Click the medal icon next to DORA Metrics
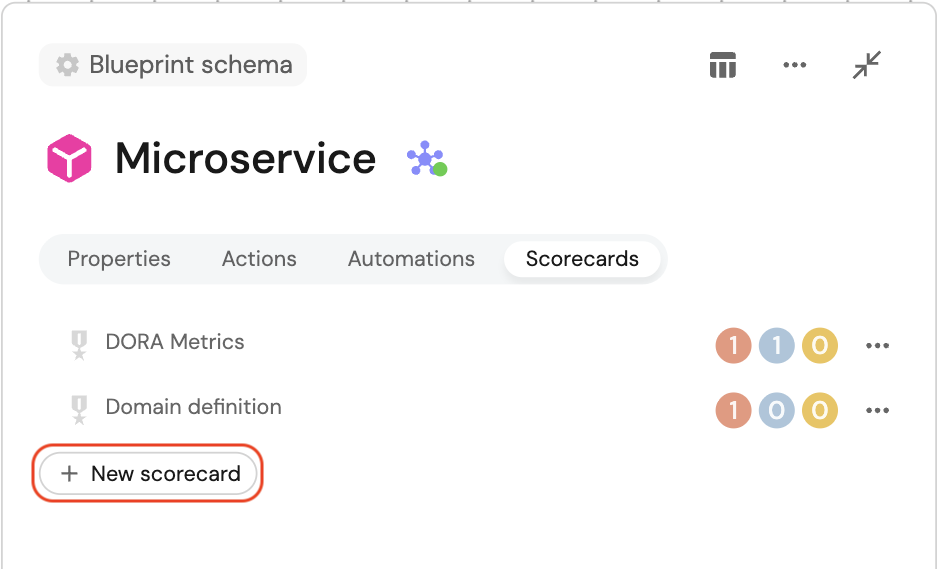Image resolution: width=940 pixels, height=569 pixels. pyautogui.click(x=79, y=344)
